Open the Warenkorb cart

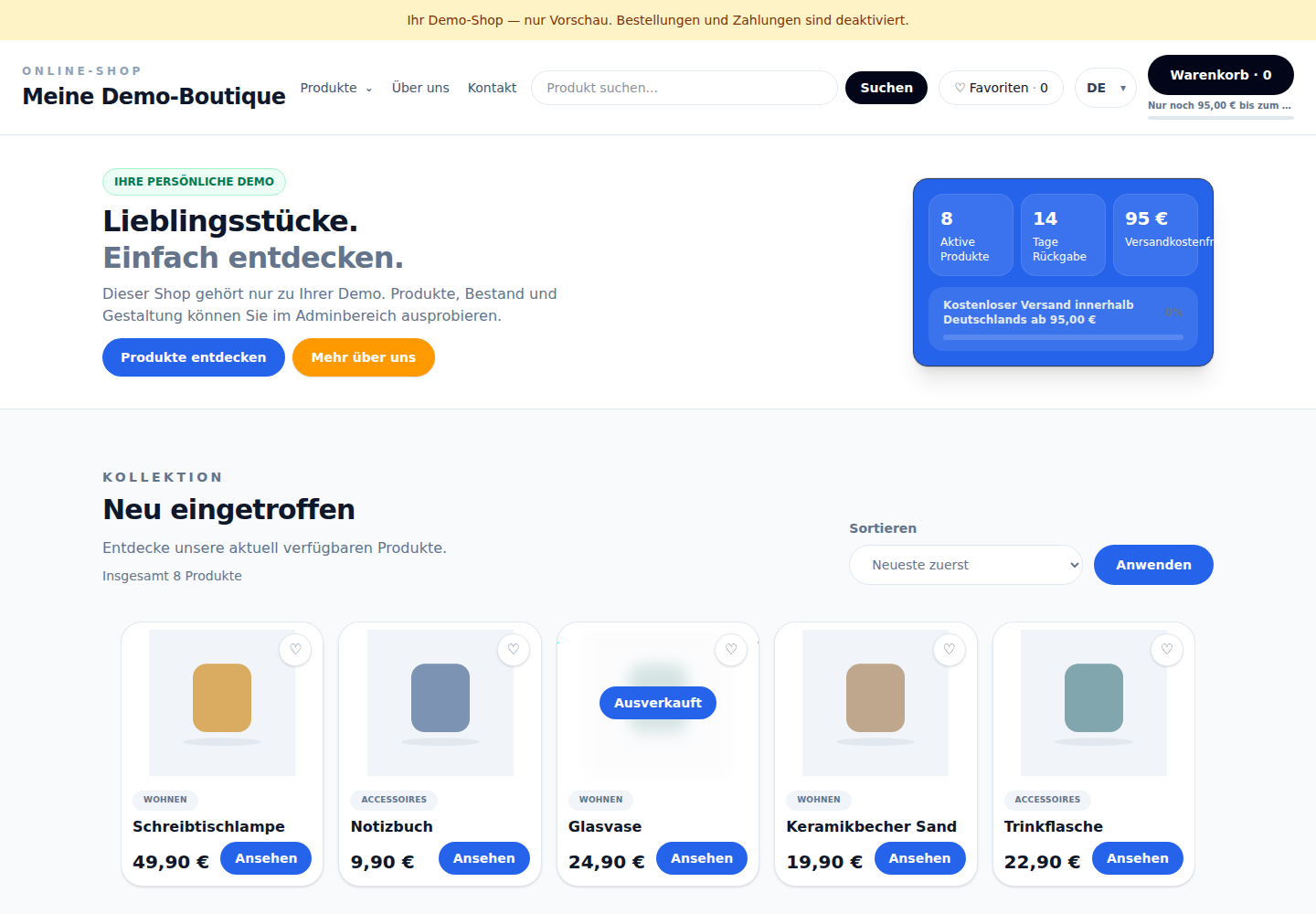click(1221, 75)
